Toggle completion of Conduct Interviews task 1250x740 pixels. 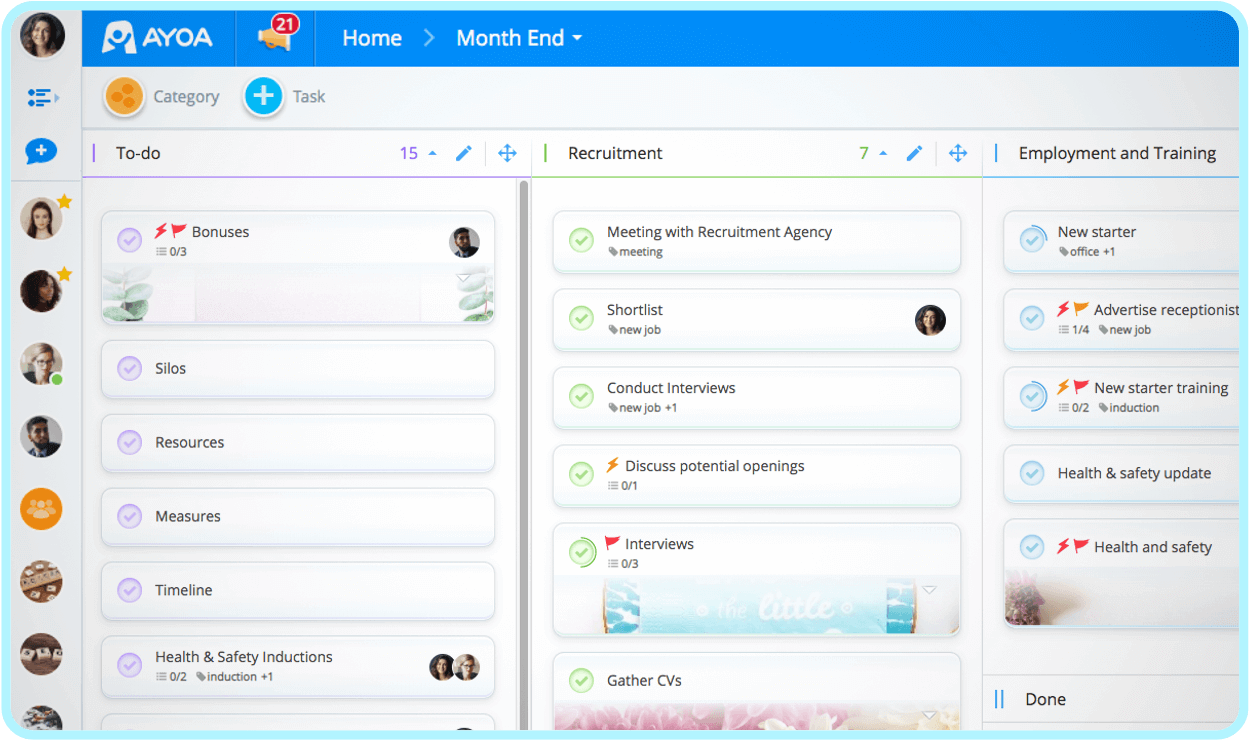tap(581, 396)
